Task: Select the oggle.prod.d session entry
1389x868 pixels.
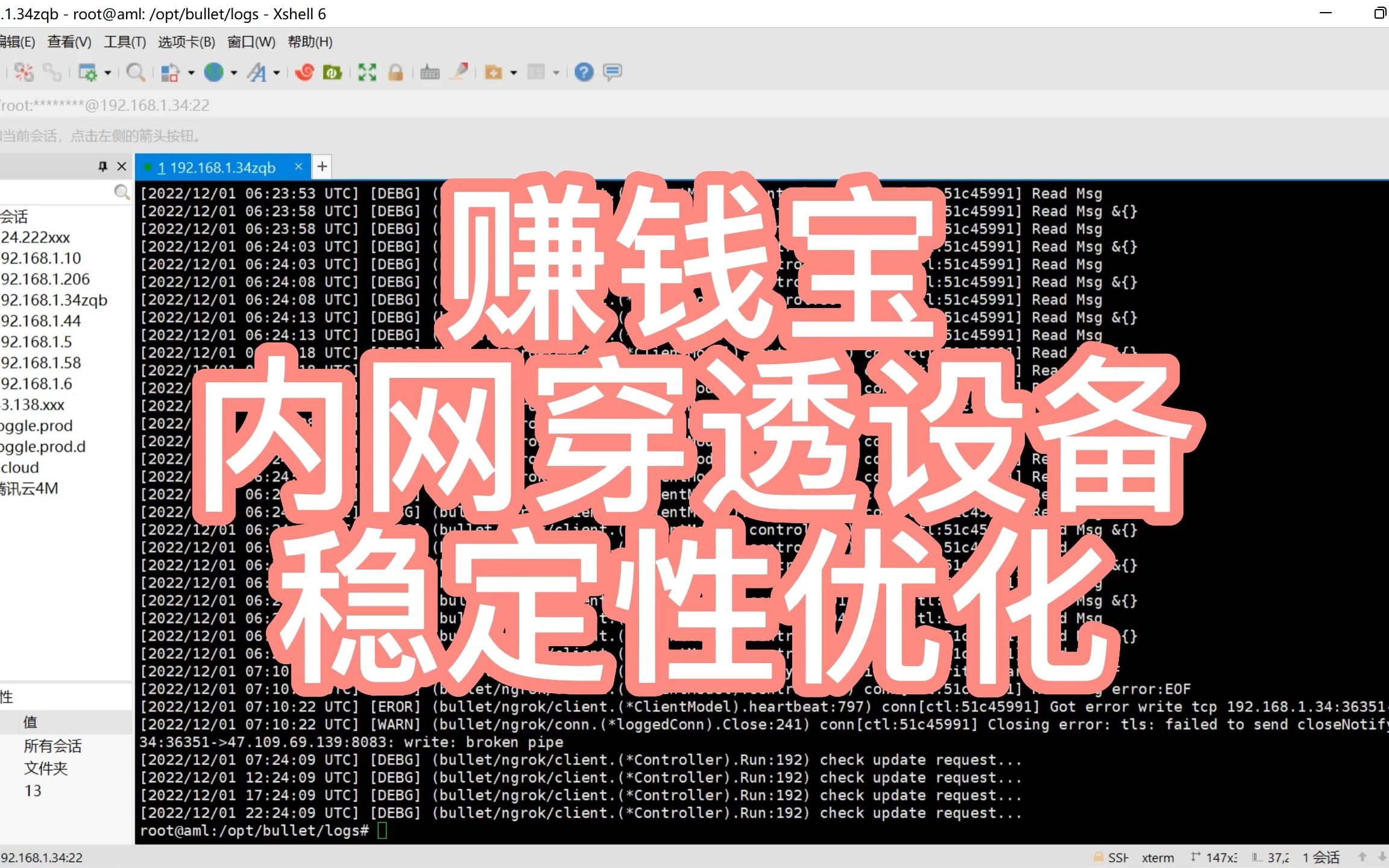Action: [43, 447]
